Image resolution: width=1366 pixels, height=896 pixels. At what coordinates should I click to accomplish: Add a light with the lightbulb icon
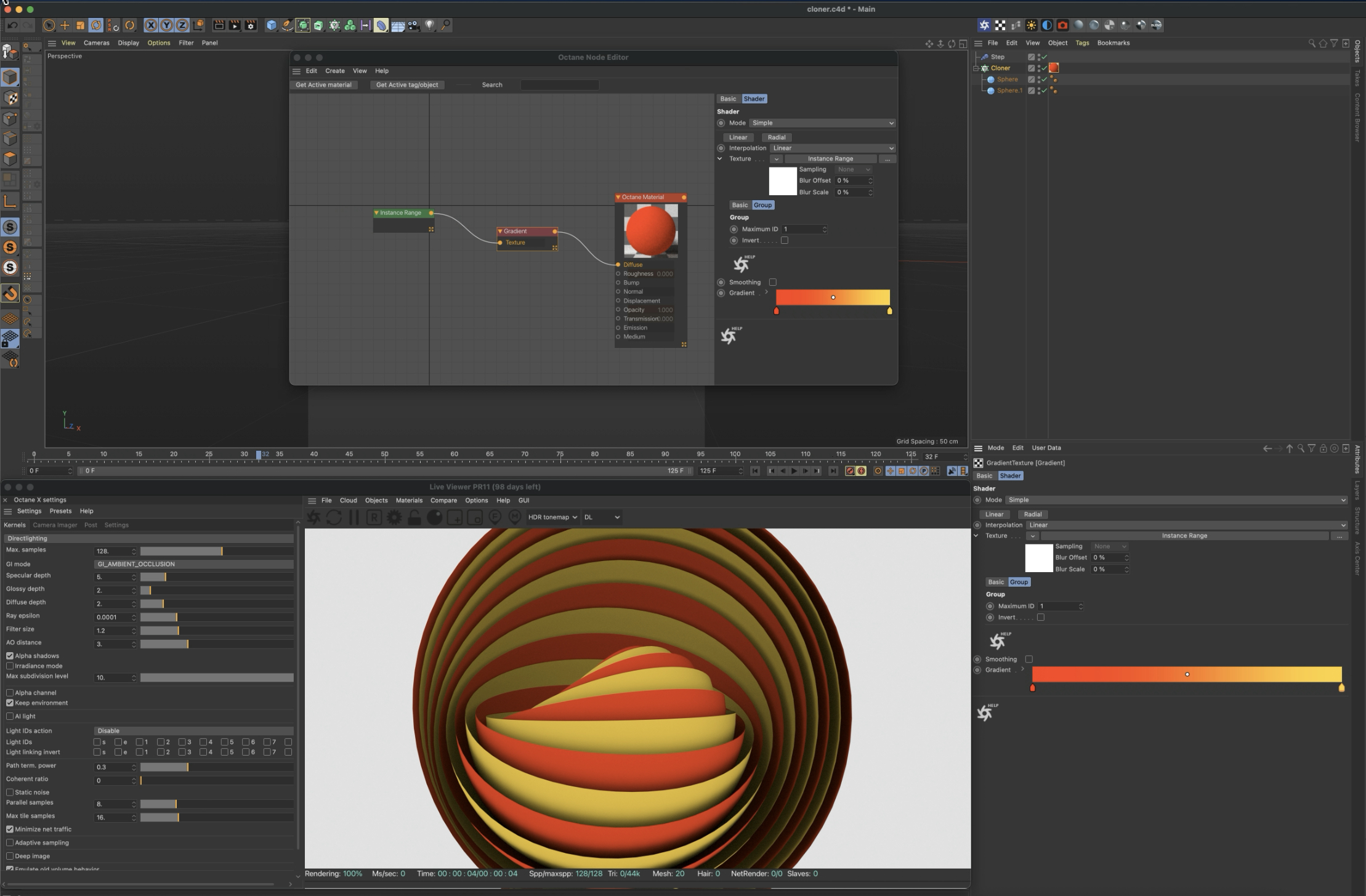coord(429,25)
